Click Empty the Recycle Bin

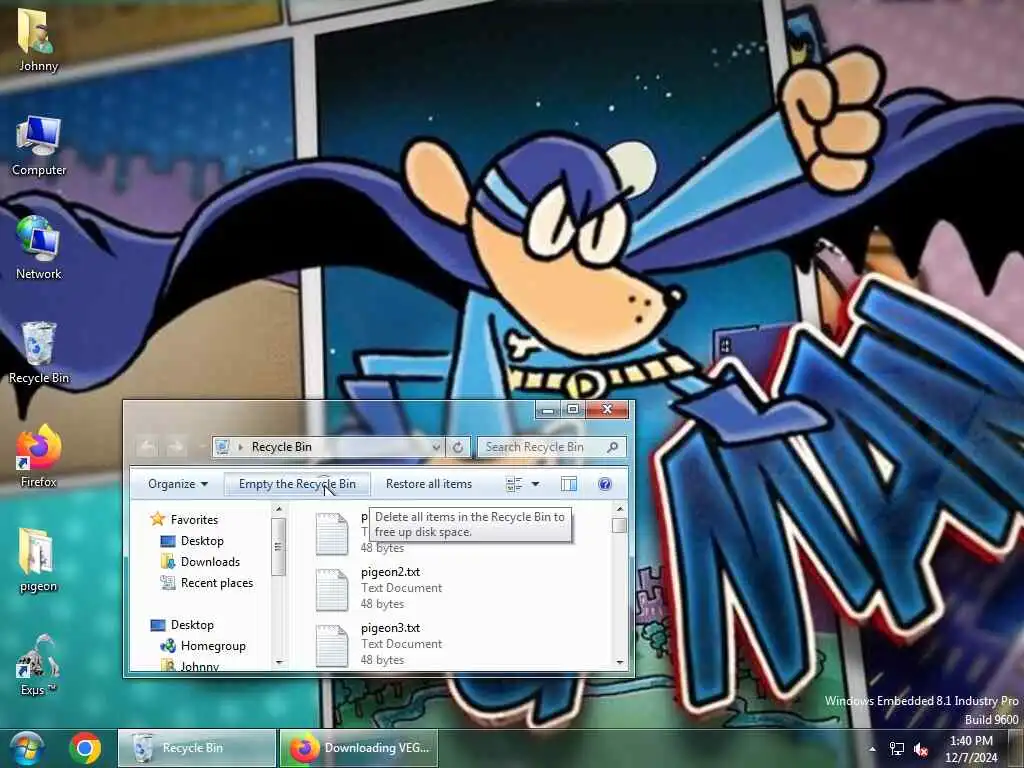[297, 484]
